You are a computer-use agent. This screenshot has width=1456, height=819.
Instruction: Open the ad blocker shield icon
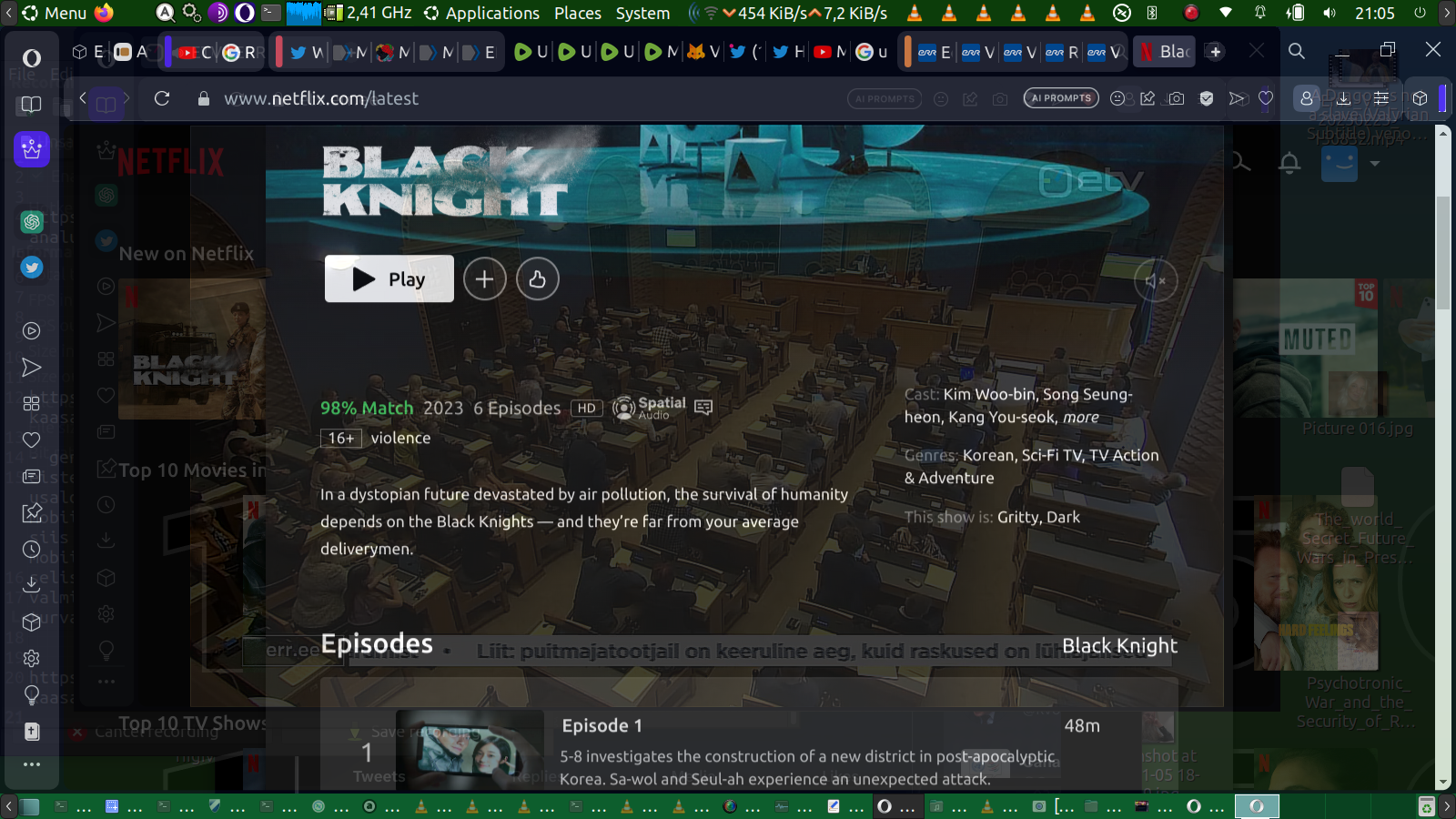click(1207, 98)
